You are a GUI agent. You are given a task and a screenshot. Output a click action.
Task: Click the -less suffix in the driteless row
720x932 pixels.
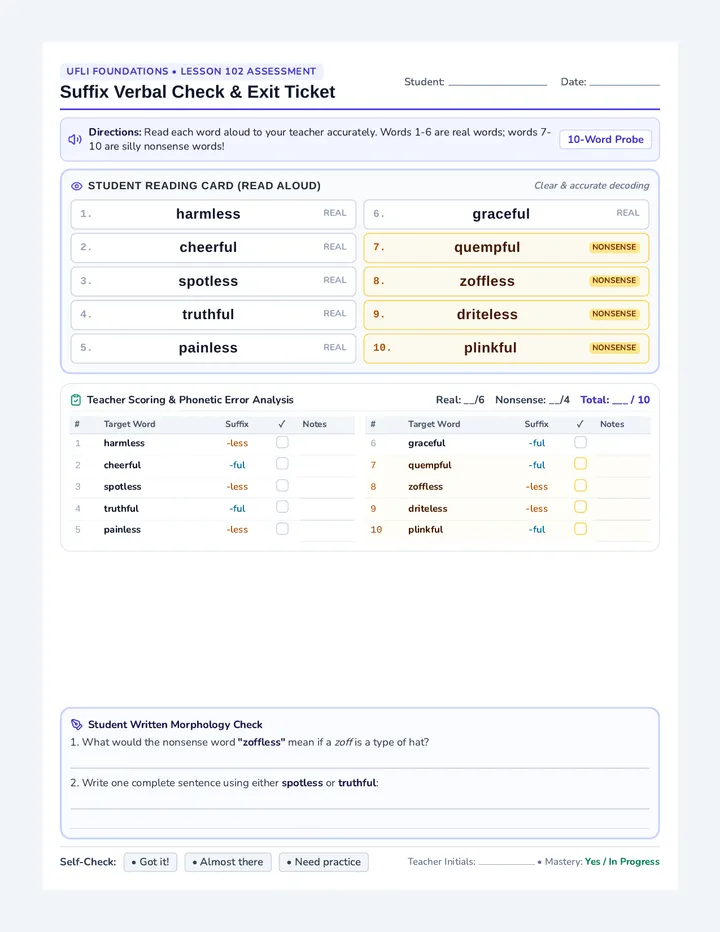(536, 509)
